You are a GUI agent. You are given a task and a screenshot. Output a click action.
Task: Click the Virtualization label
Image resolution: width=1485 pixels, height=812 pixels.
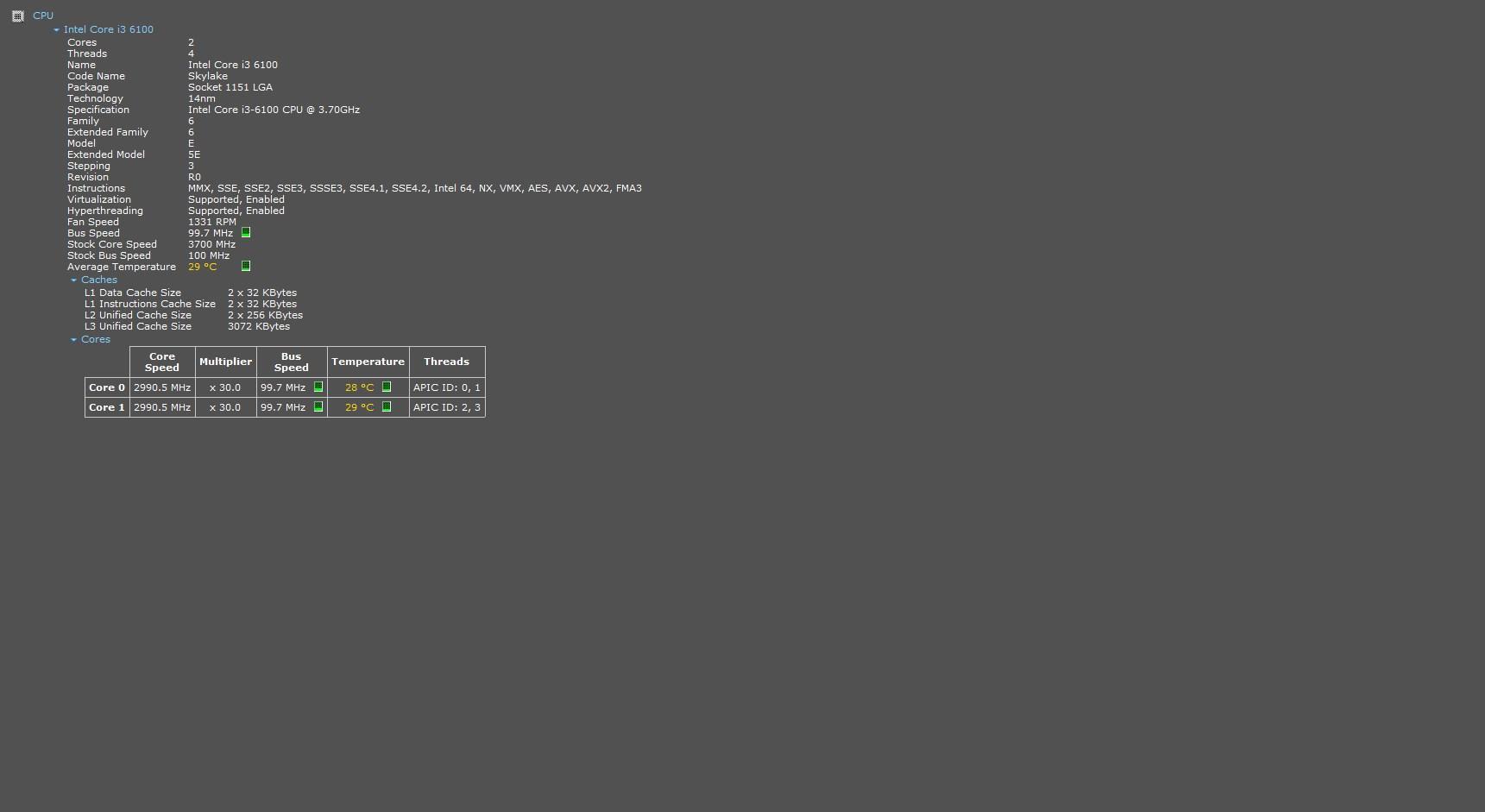tap(99, 199)
